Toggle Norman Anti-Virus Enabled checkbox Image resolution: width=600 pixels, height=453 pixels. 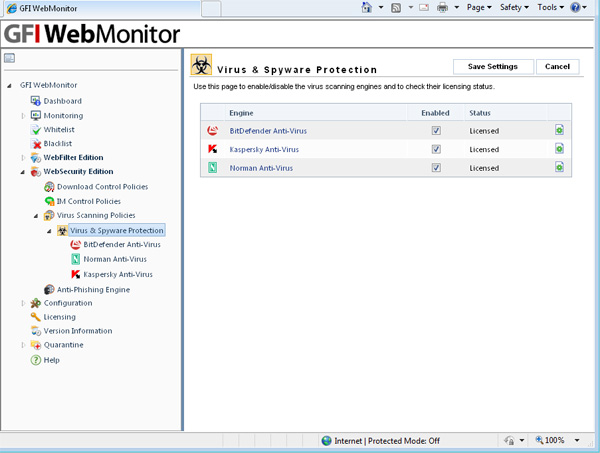click(436, 167)
